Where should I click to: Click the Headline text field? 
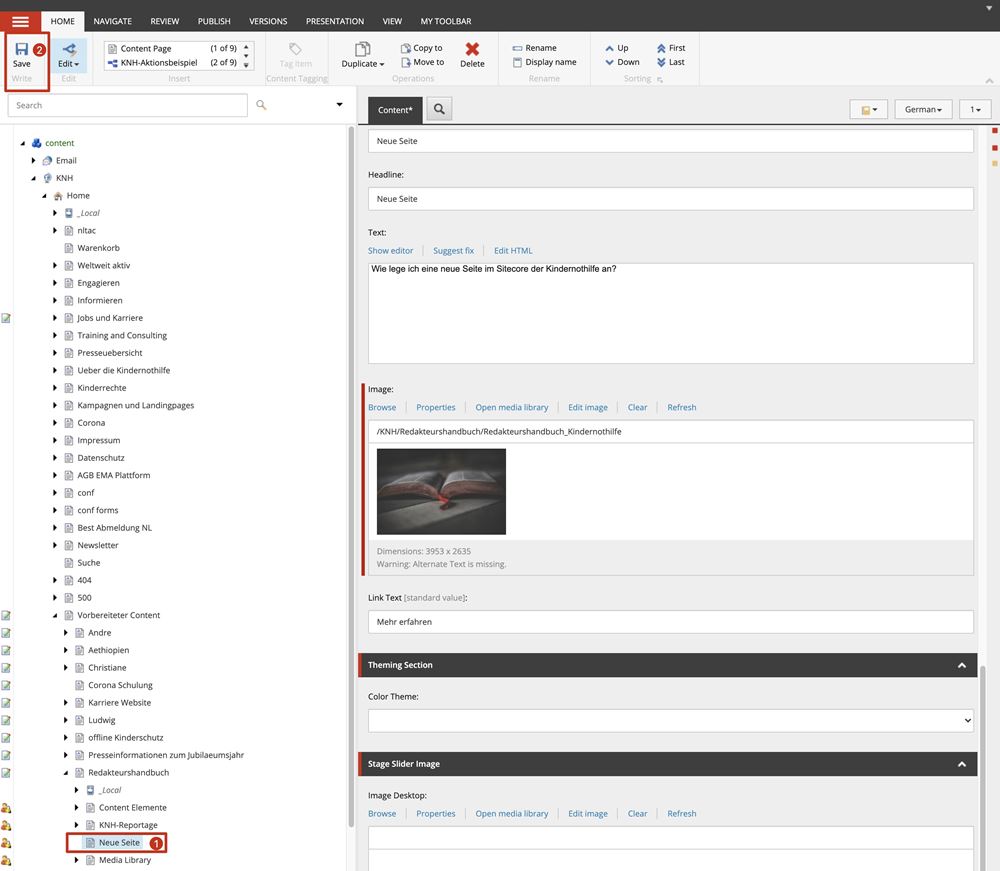[670, 199]
